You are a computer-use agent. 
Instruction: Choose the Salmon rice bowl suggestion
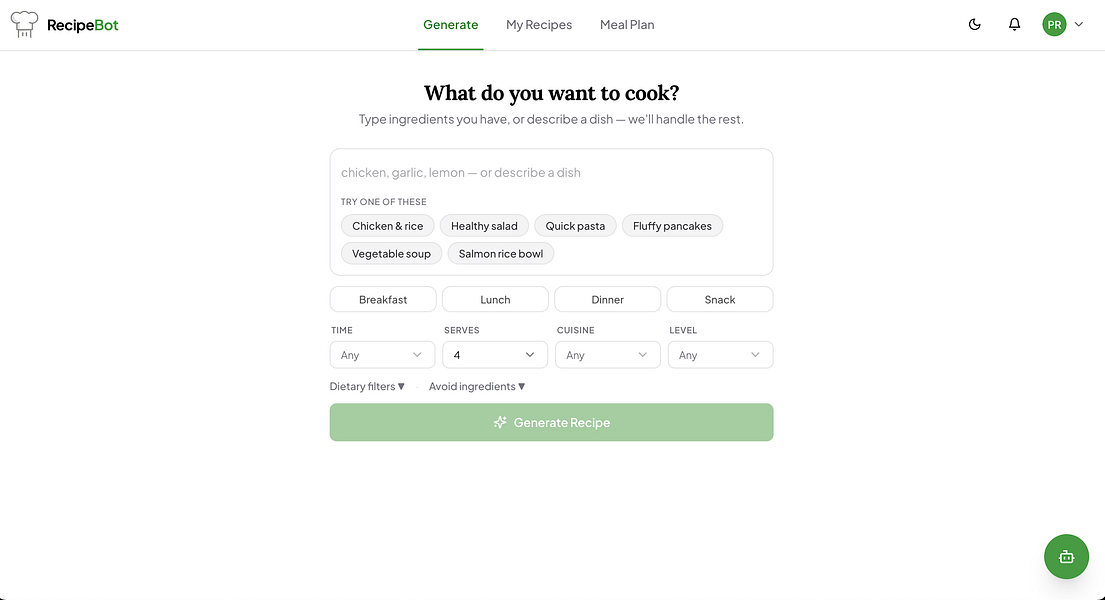(501, 254)
